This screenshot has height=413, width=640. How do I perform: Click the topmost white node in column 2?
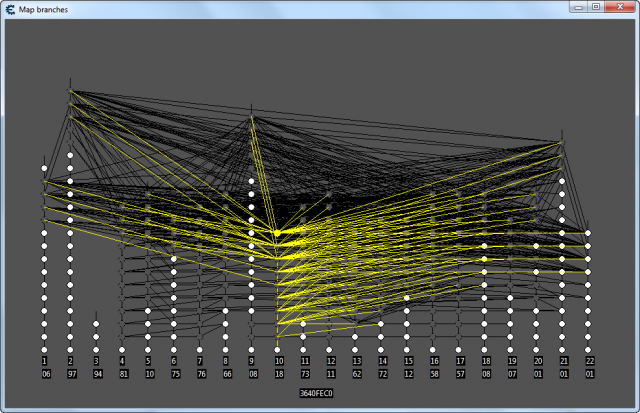pos(70,155)
